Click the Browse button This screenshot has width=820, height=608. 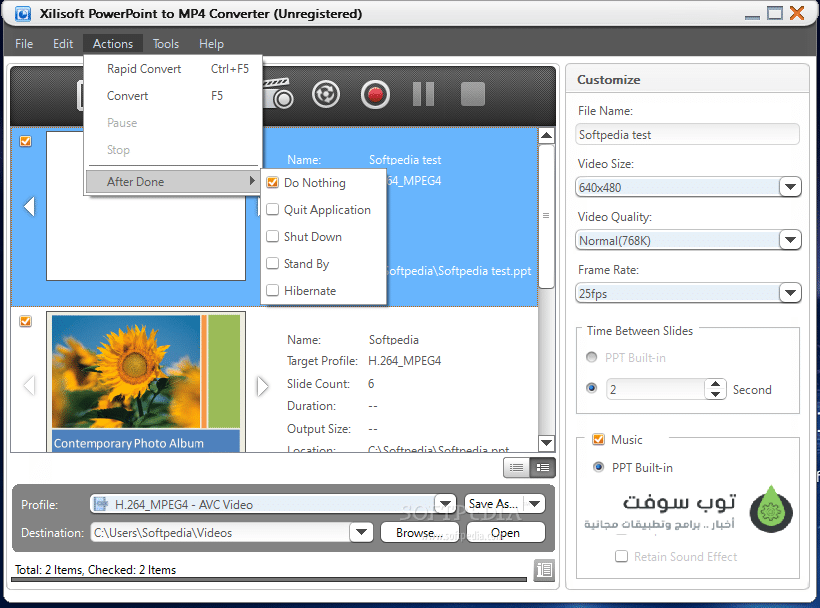click(419, 533)
